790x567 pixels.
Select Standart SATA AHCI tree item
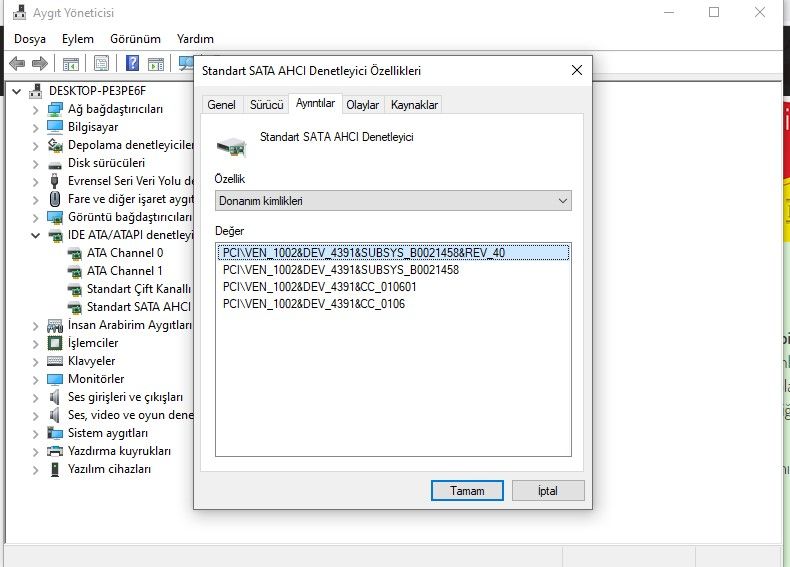[x=139, y=307]
